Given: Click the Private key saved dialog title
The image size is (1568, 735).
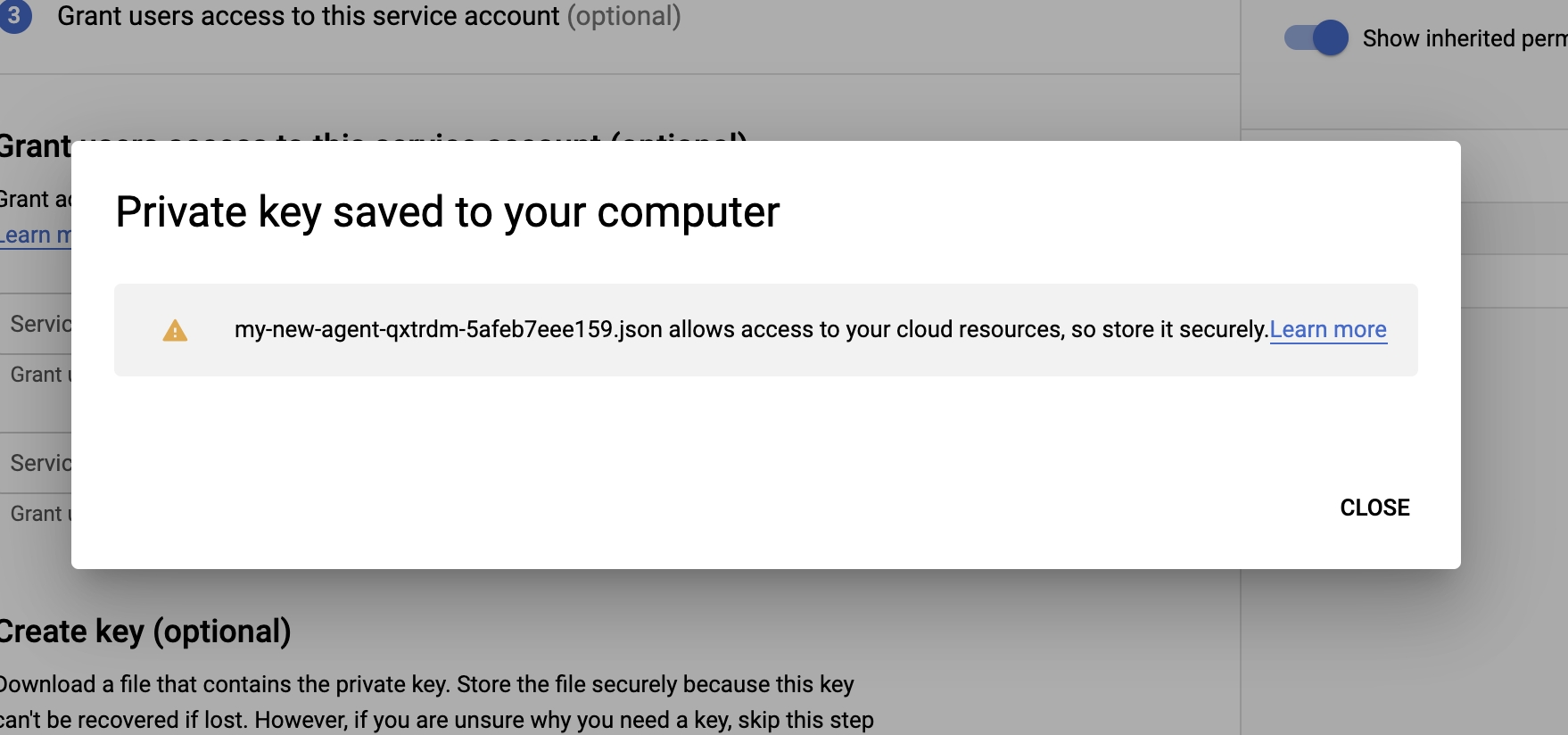Looking at the screenshot, I should point(447,212).
